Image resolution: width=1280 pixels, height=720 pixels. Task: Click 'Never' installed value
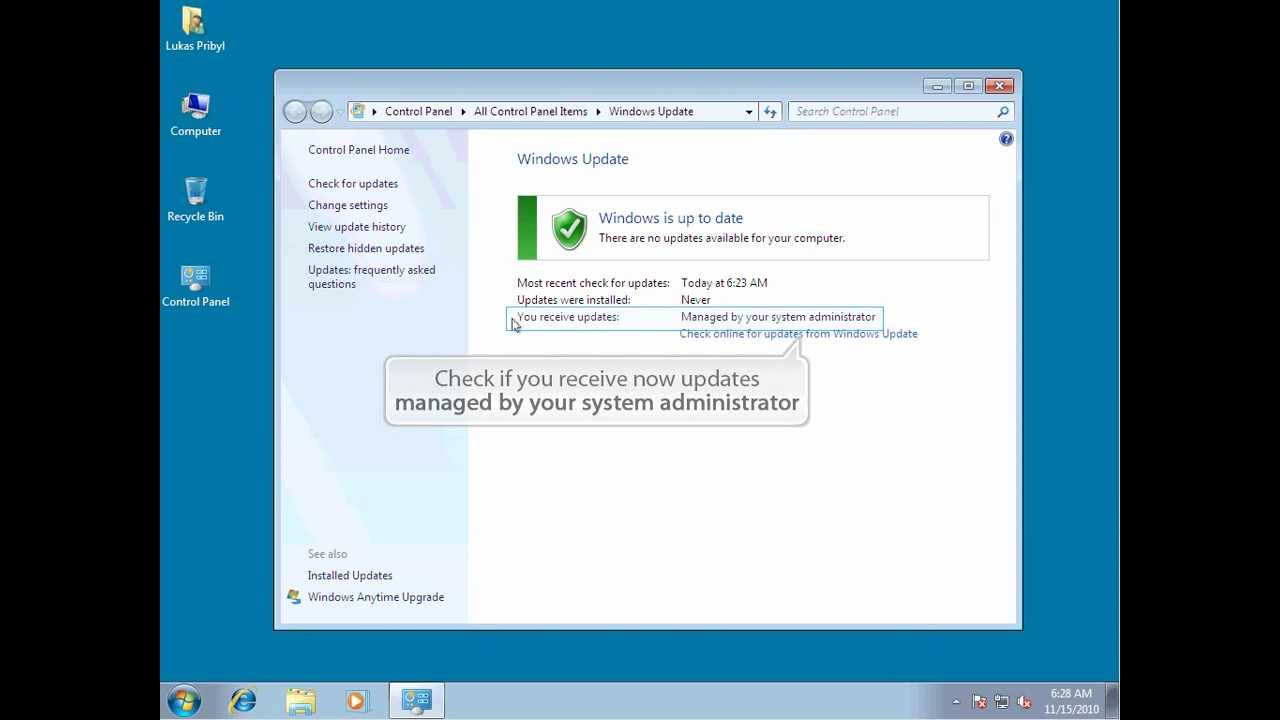point(696,300)
